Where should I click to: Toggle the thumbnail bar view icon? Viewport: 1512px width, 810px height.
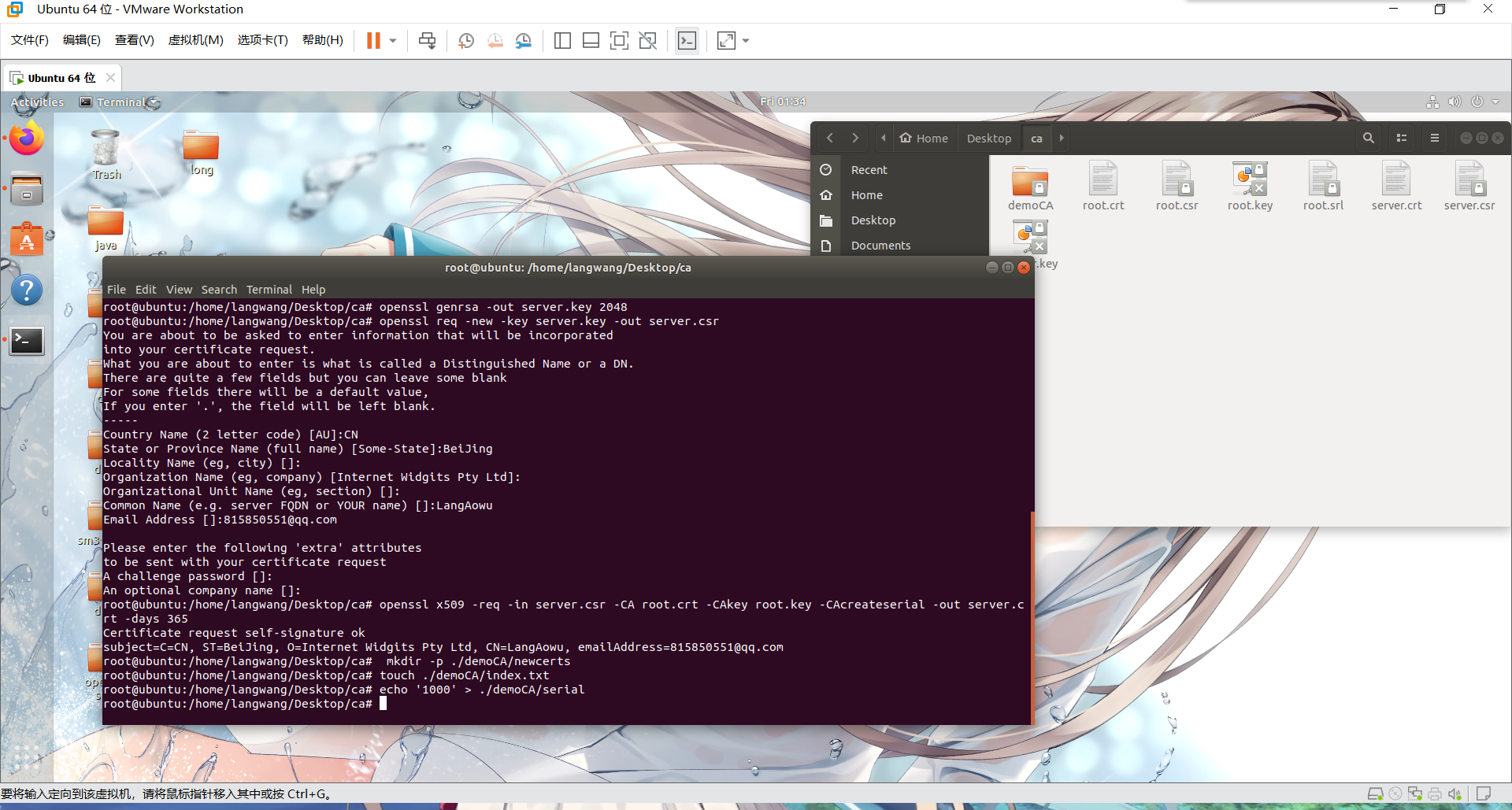[591, 40]
